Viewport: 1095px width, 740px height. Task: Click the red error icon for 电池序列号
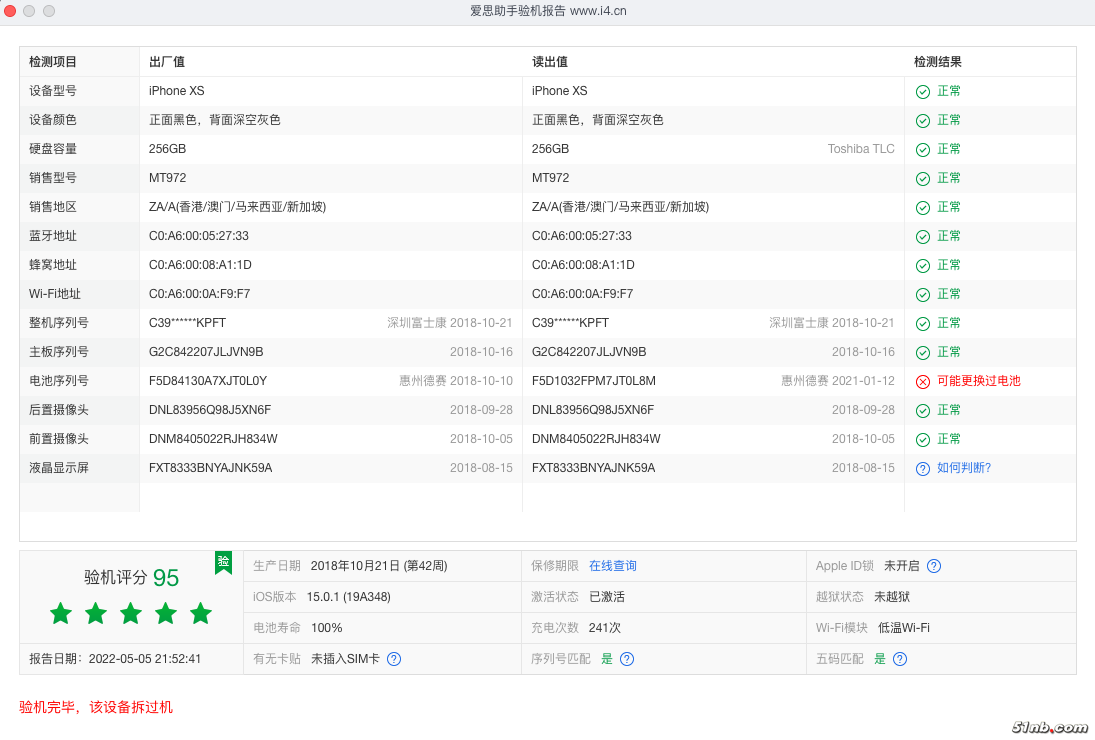923,381
